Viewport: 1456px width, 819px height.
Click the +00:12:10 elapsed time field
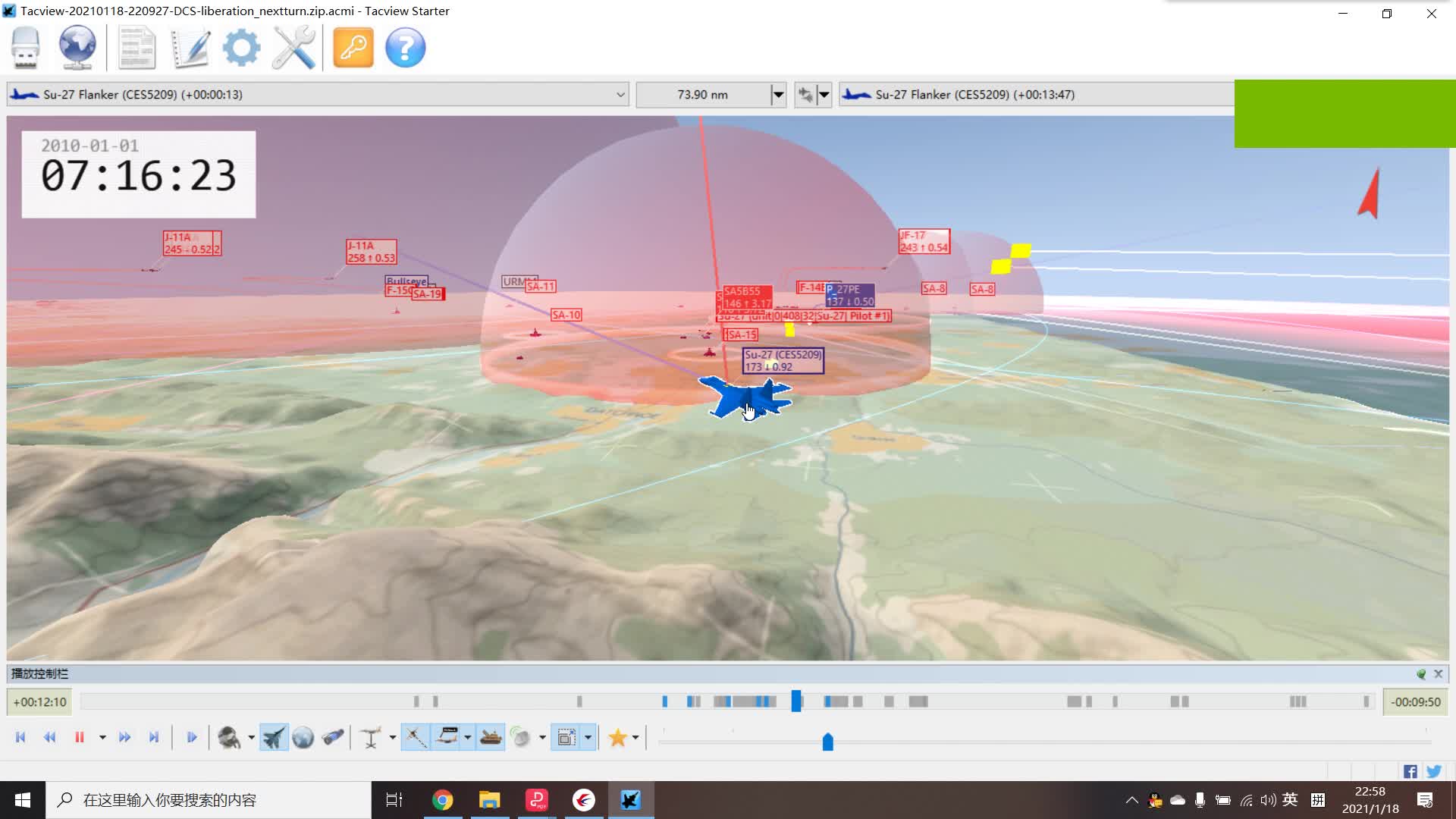click(x=40, y=702)
